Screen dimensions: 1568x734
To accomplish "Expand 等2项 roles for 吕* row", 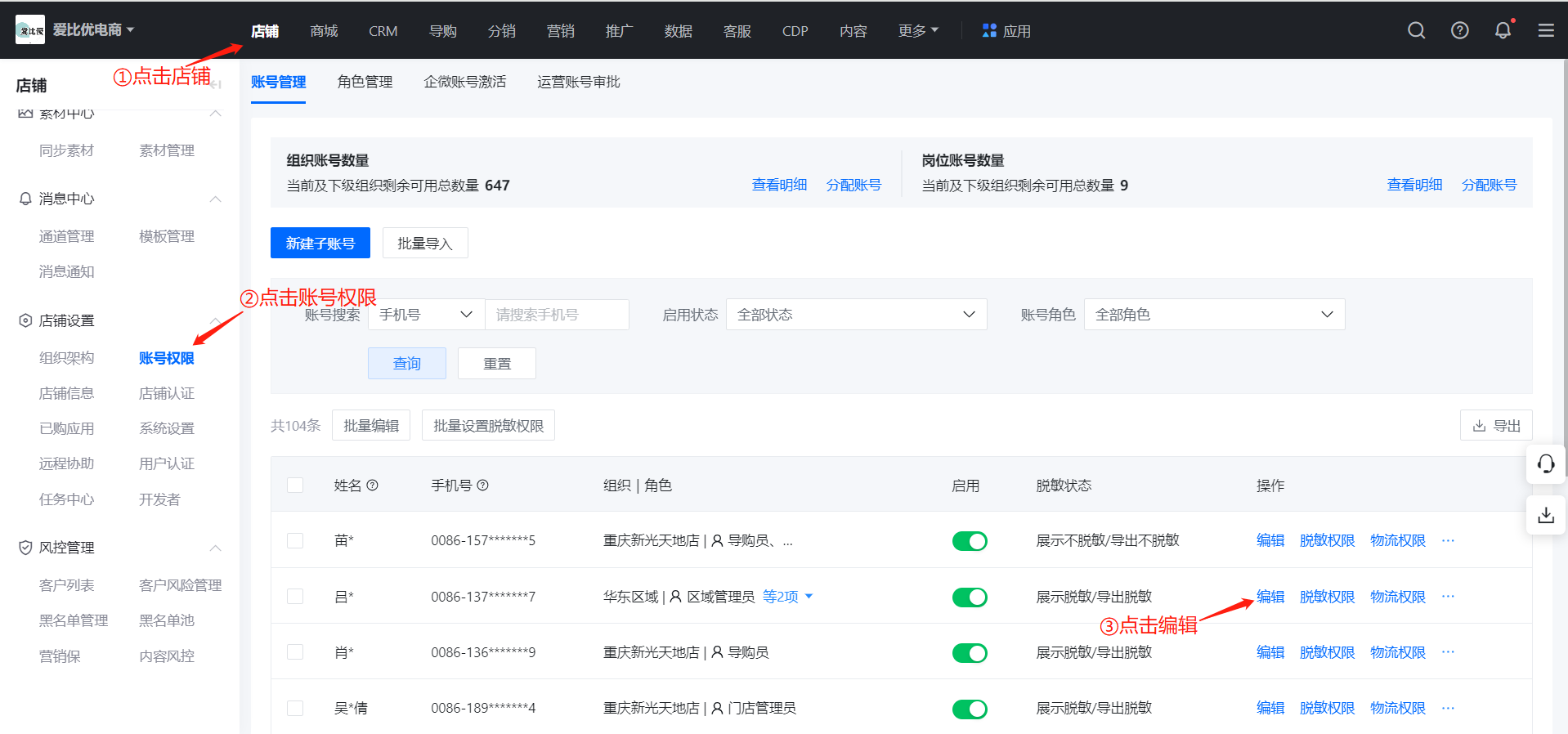I will tap(787, 597).
